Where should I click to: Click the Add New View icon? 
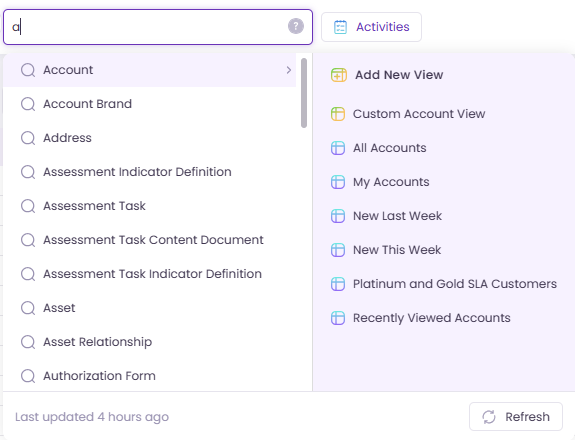coord(338,75)
